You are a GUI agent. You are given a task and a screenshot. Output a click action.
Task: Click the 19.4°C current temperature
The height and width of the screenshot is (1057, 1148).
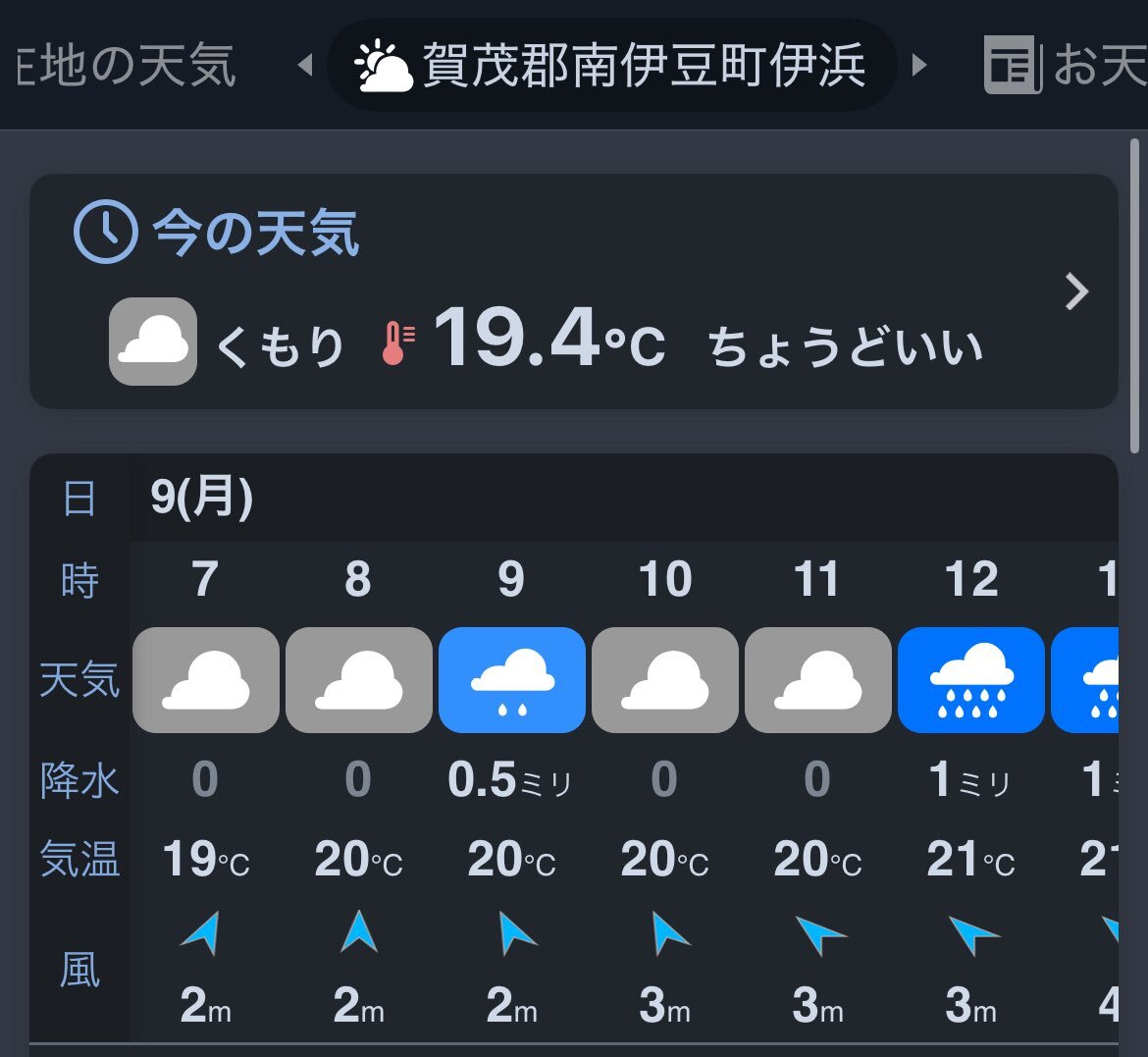[549, 339]
